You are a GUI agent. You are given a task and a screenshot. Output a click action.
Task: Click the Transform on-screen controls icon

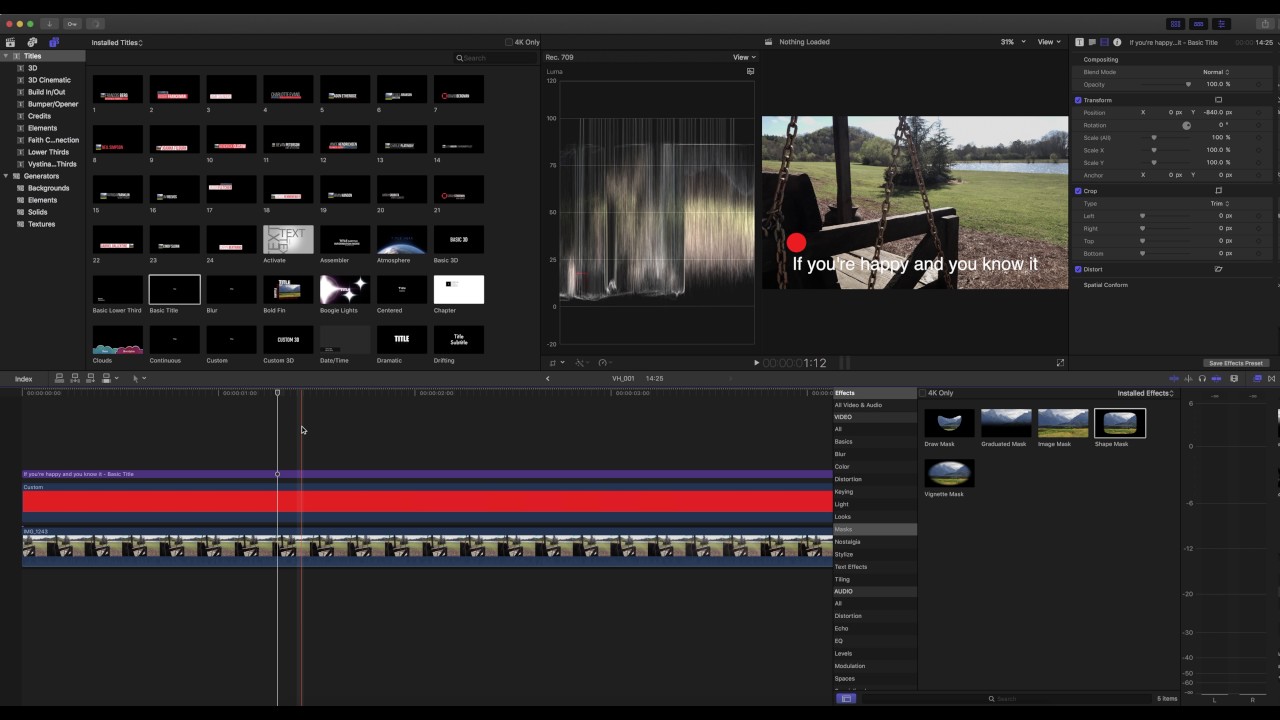pyautogui.click(x=1218, y=100)
